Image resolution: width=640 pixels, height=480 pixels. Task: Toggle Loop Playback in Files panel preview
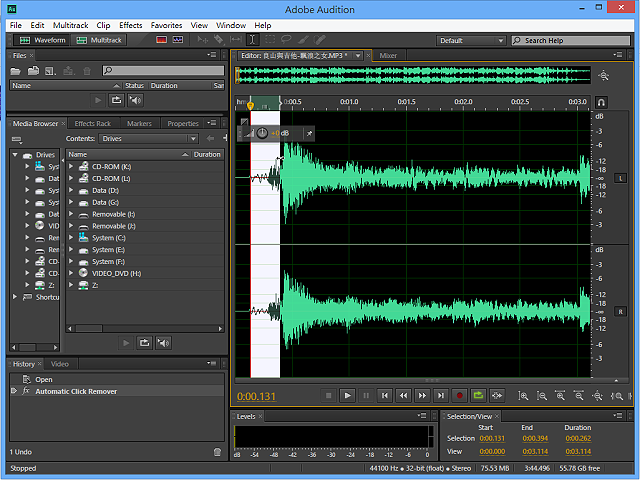click(116, 100)
